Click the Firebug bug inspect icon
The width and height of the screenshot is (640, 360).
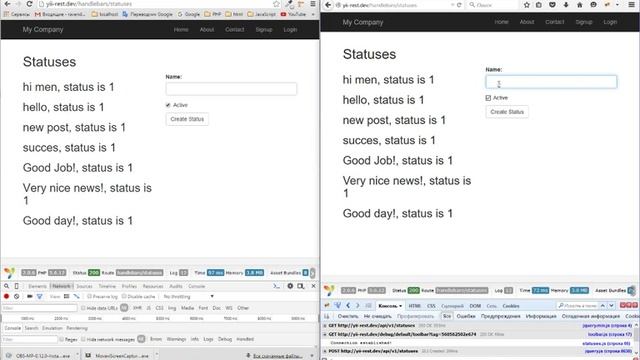click(327, 305)
